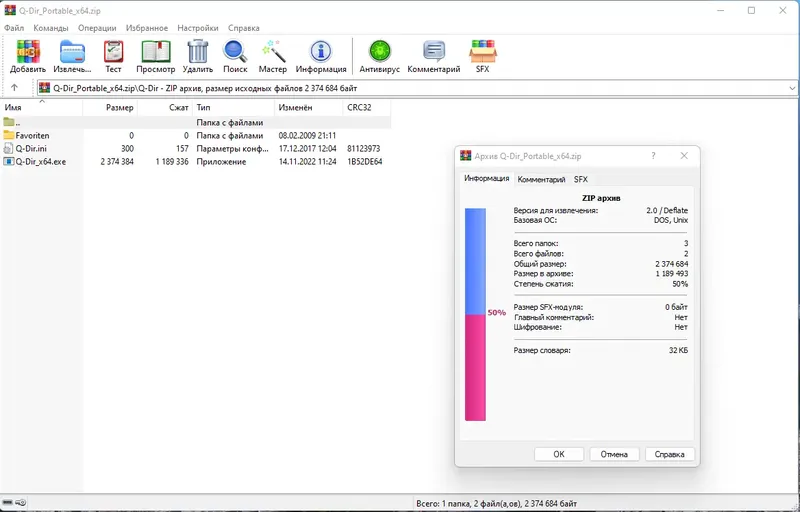
Task: Click size value 2 374 384
Action: point(117,162)
